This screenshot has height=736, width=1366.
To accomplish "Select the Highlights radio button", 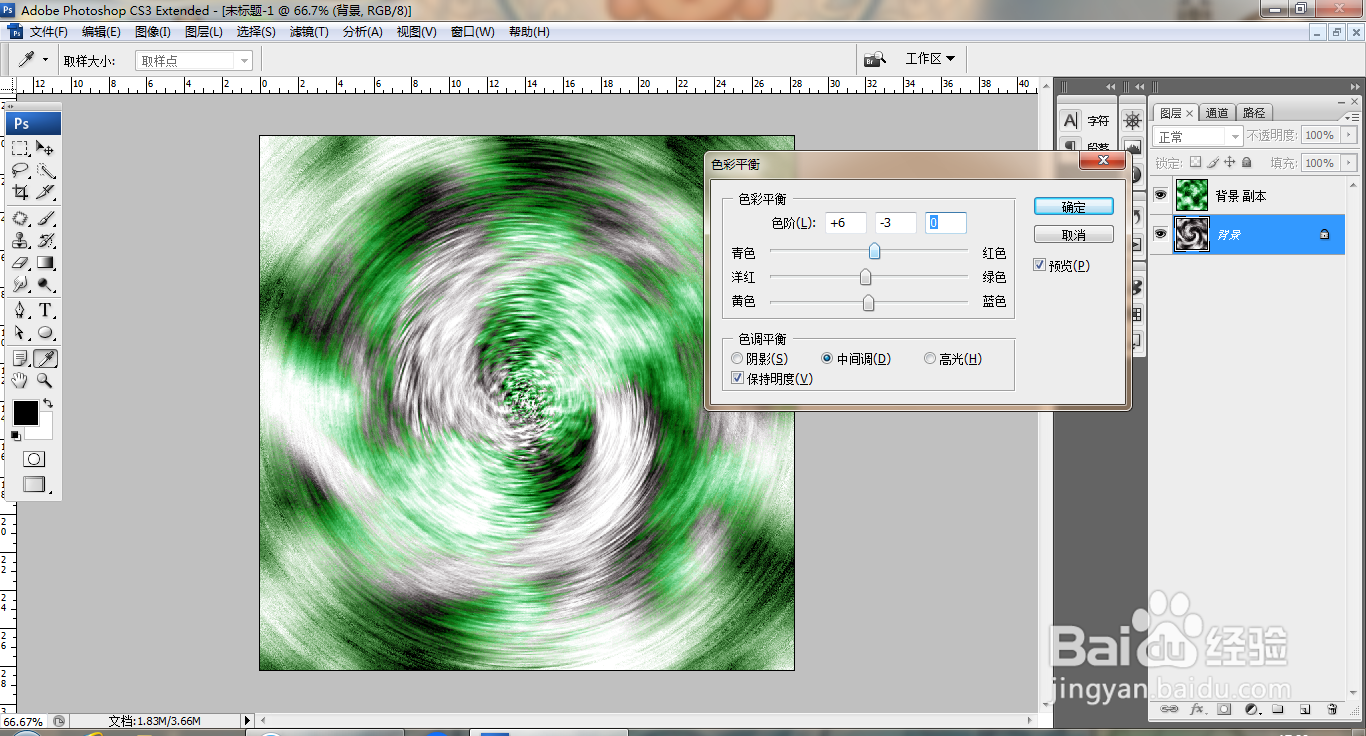I will tap(930, 358).
